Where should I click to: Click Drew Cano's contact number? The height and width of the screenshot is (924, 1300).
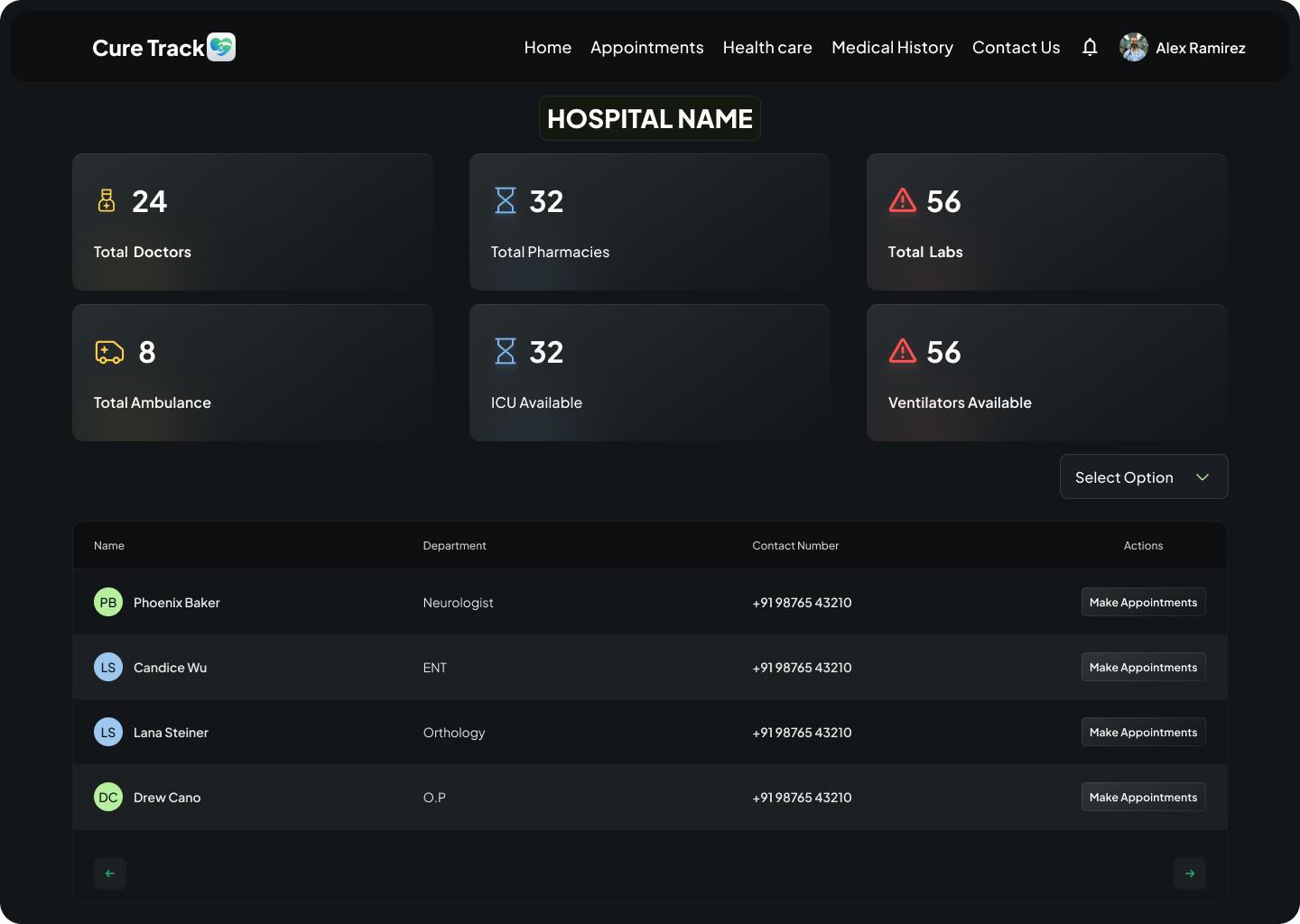point(802,797)
